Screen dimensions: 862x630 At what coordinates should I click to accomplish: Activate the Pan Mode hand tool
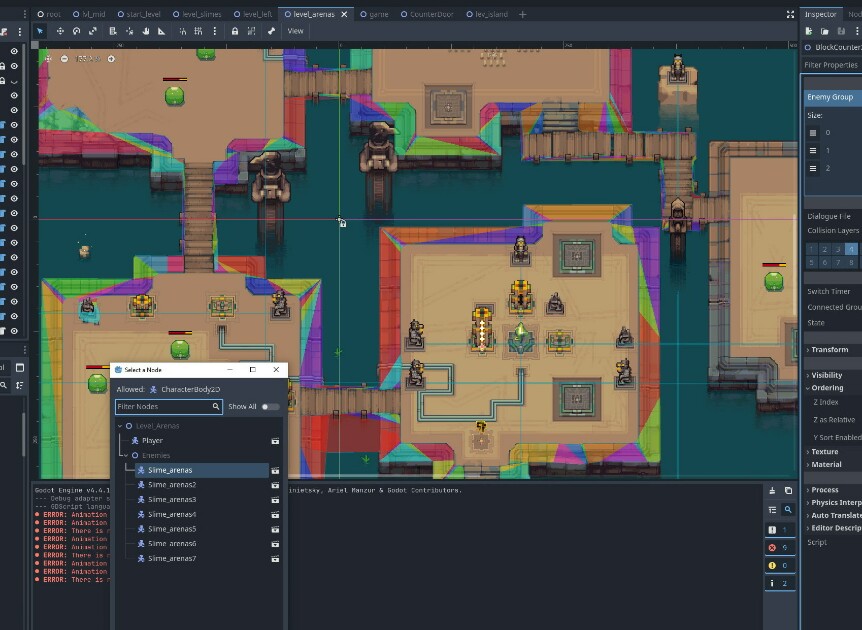[x=146, y=31]
